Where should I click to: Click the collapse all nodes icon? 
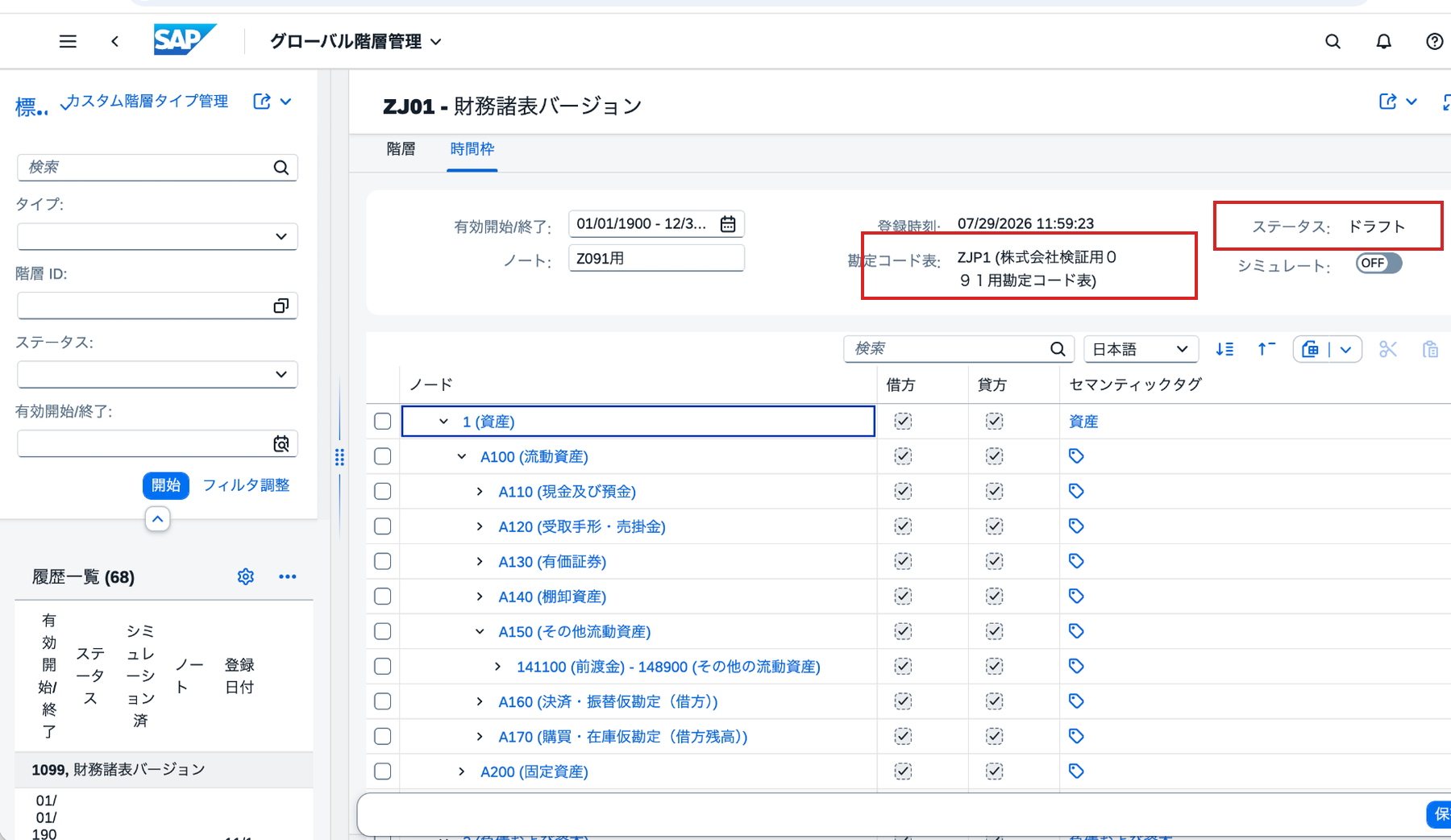click(x=1266, y=349)
